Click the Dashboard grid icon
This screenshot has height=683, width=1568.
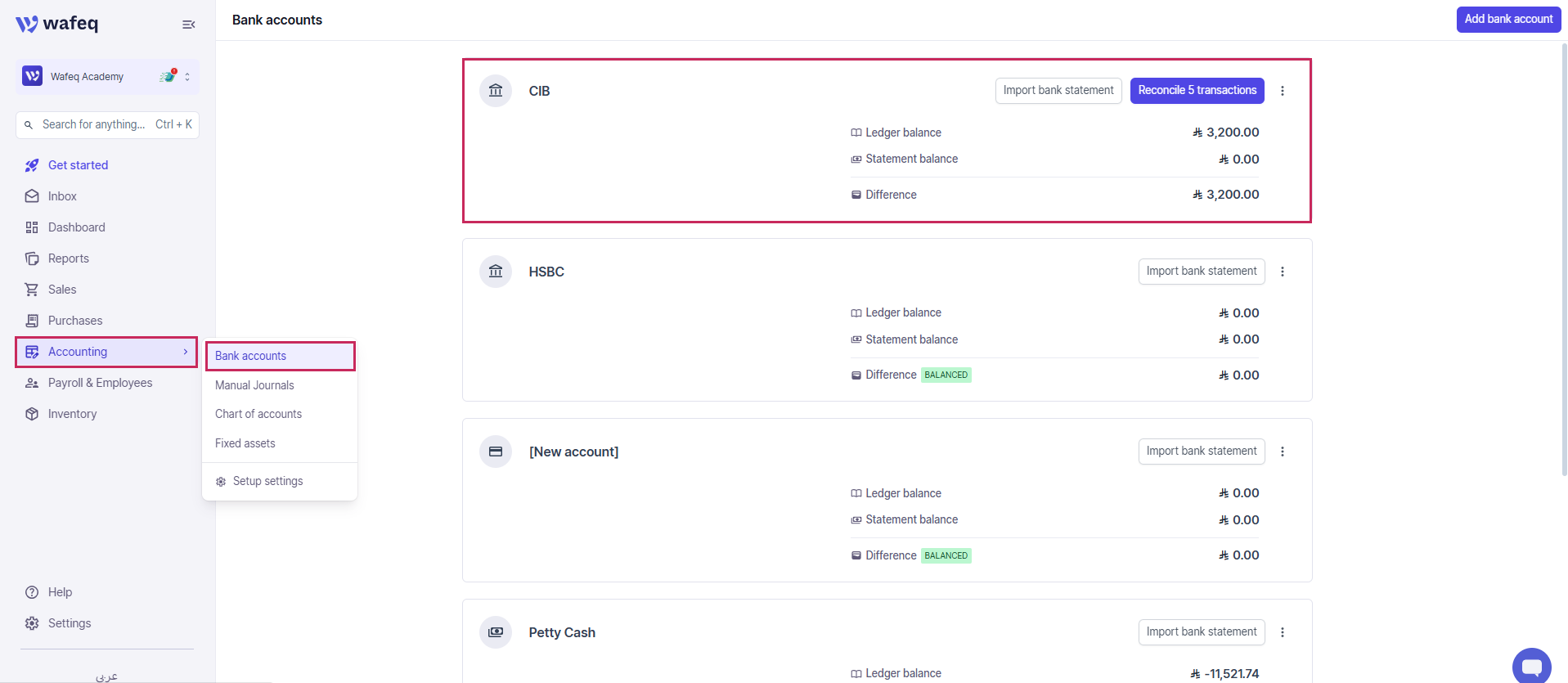click(32, 227)
